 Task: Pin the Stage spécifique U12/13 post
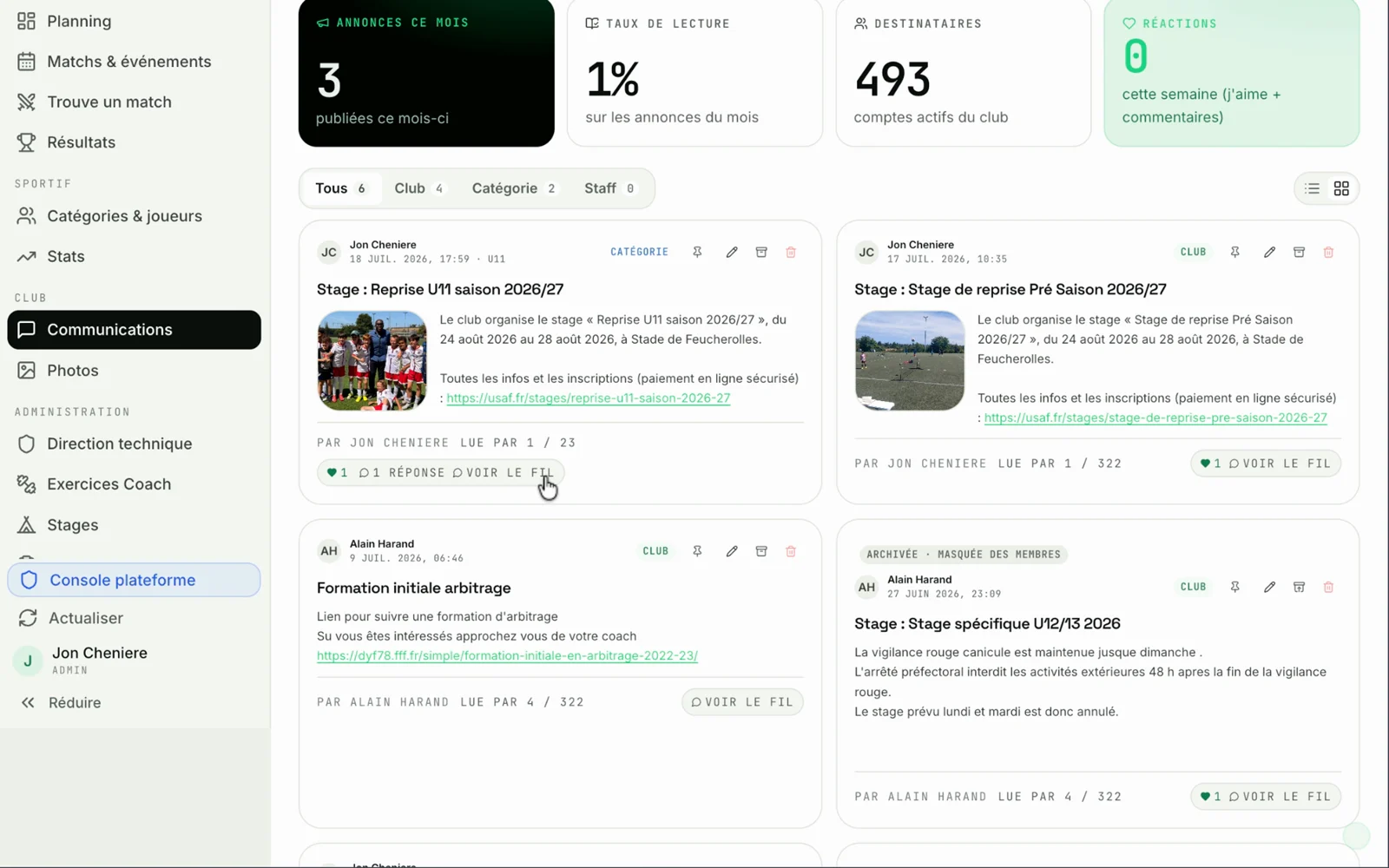[x=1234, y=587]
